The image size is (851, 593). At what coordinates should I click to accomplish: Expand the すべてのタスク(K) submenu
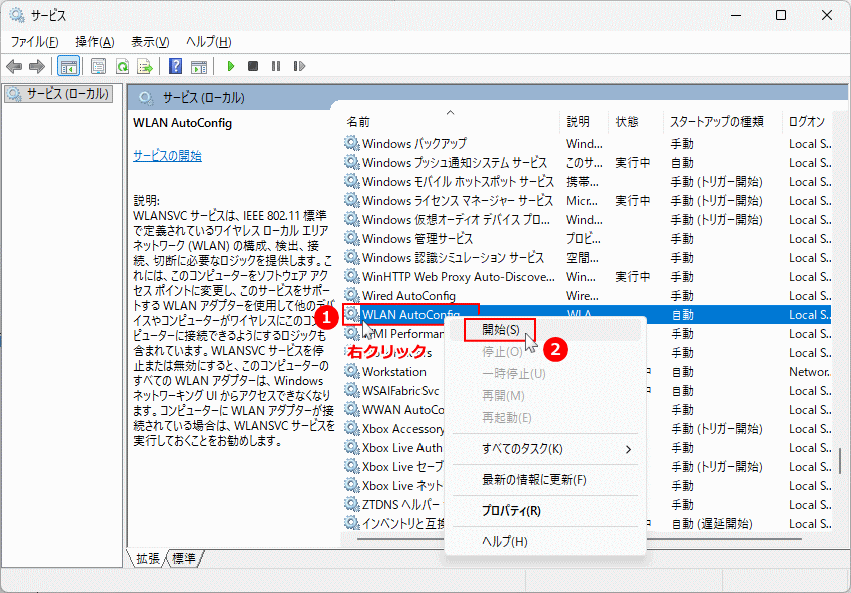point(545,449)
